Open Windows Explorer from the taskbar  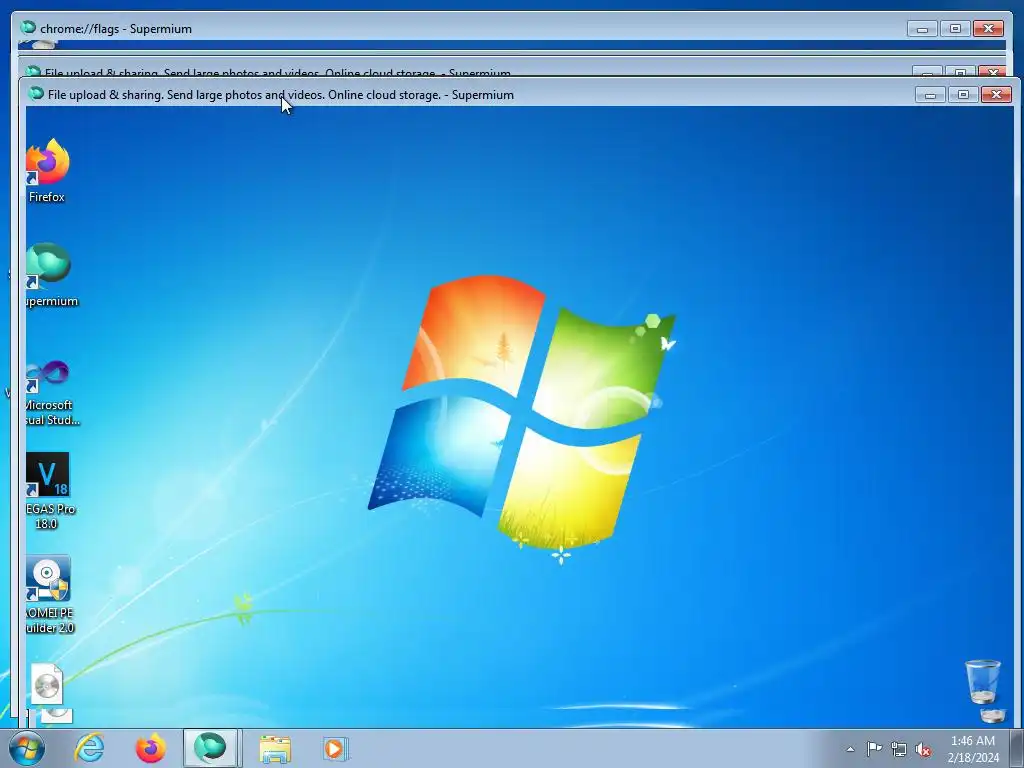(275, 748)
